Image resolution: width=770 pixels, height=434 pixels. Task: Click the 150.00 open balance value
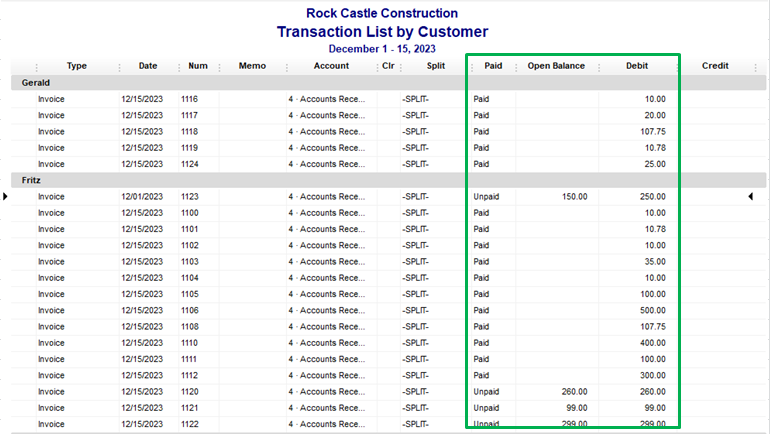[x=575, y=196]
